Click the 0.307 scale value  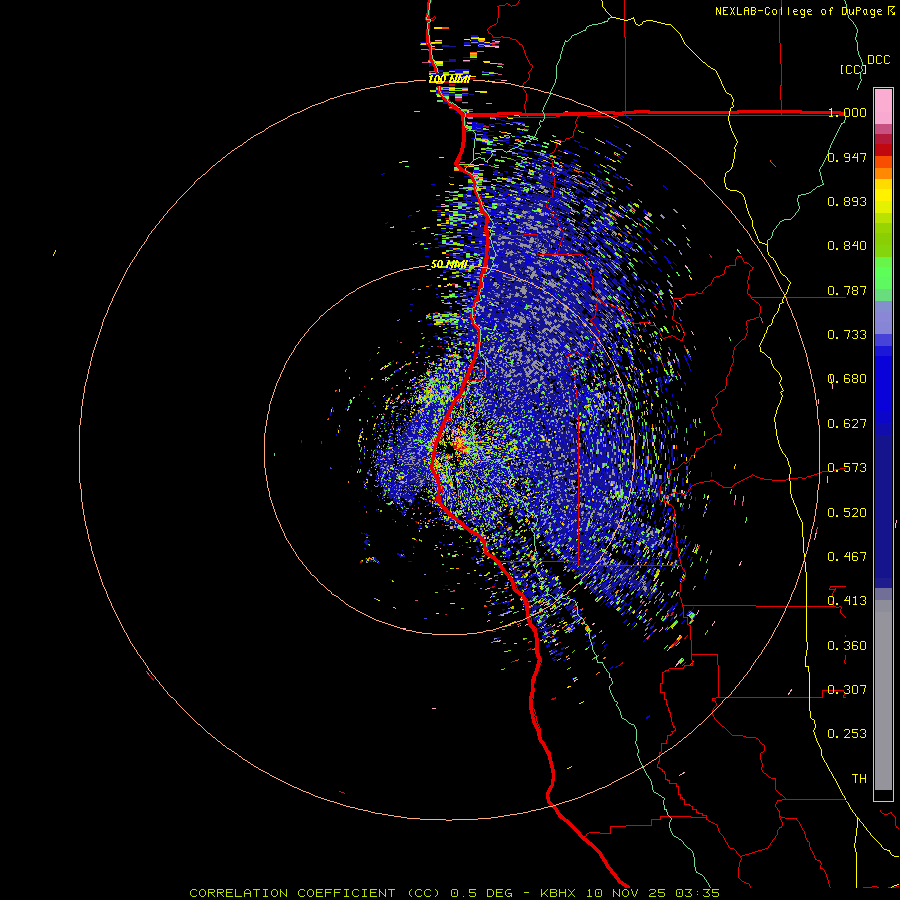click(847, 690)
